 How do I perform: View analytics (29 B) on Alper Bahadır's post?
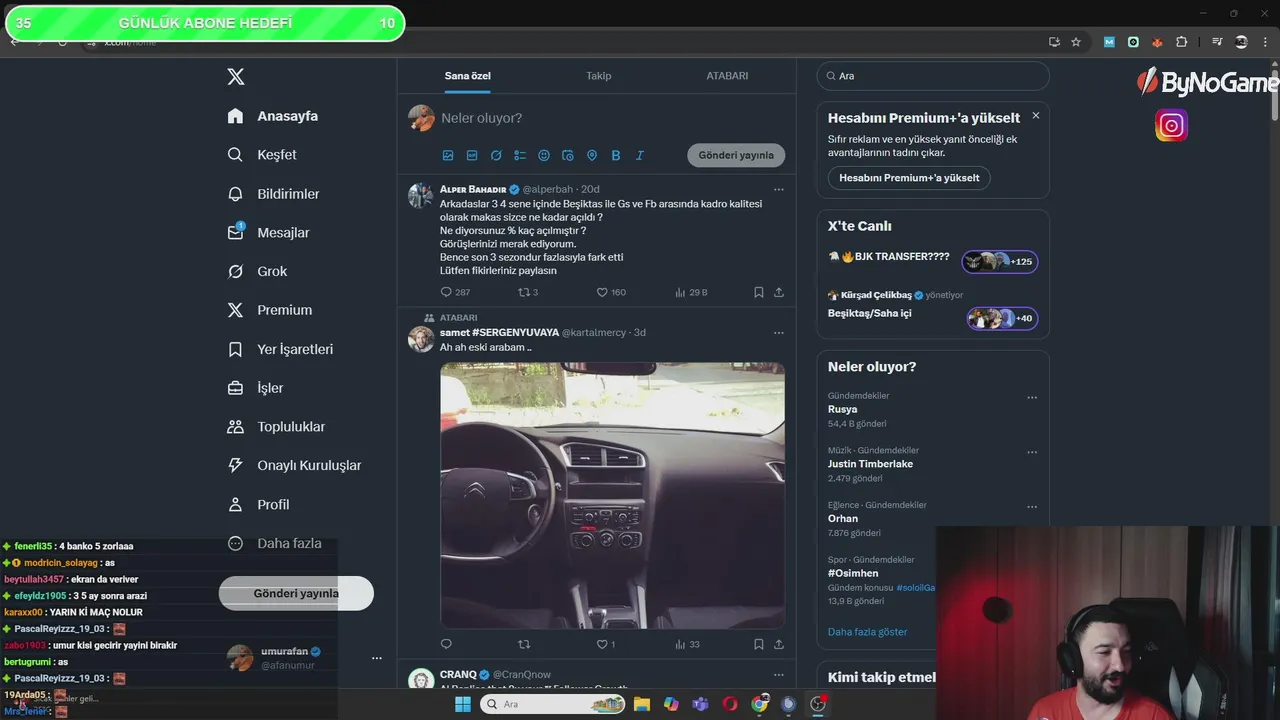pos(691,292)
